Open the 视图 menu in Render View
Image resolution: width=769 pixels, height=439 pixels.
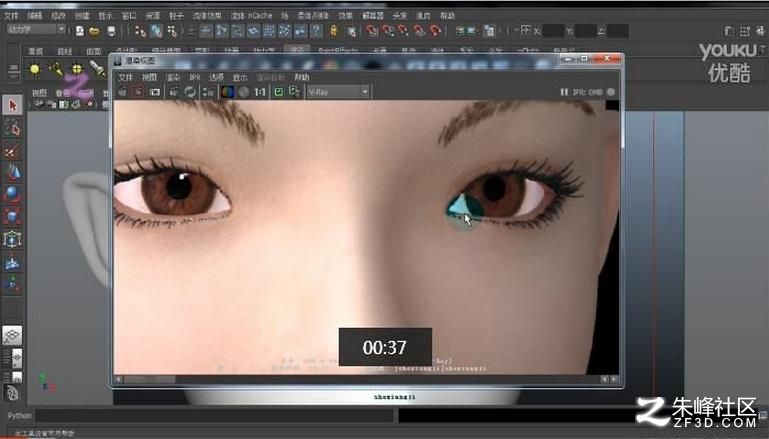click(149, 77)
